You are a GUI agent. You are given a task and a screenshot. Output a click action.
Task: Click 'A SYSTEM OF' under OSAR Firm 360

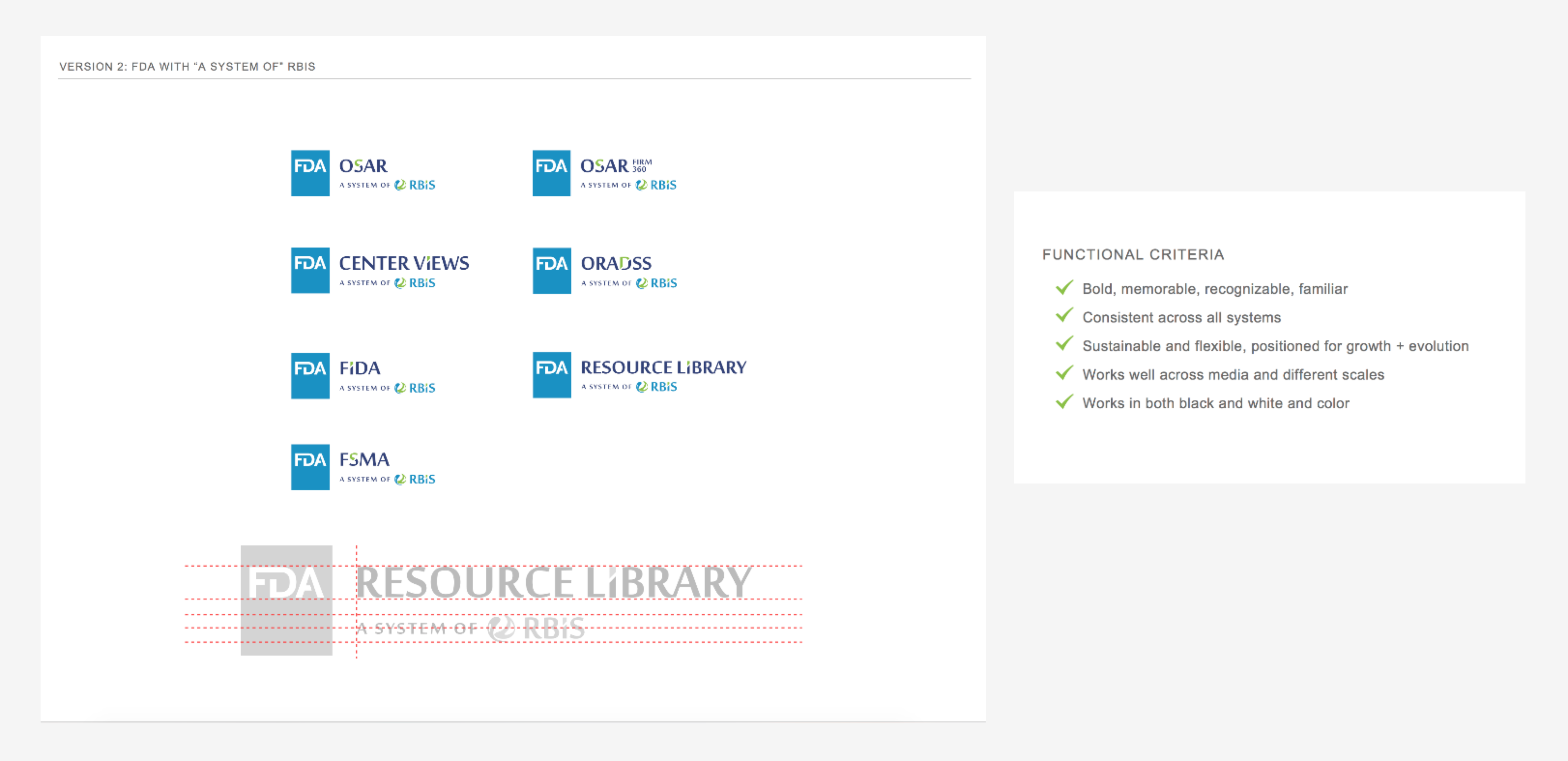(x=606, y=185)
